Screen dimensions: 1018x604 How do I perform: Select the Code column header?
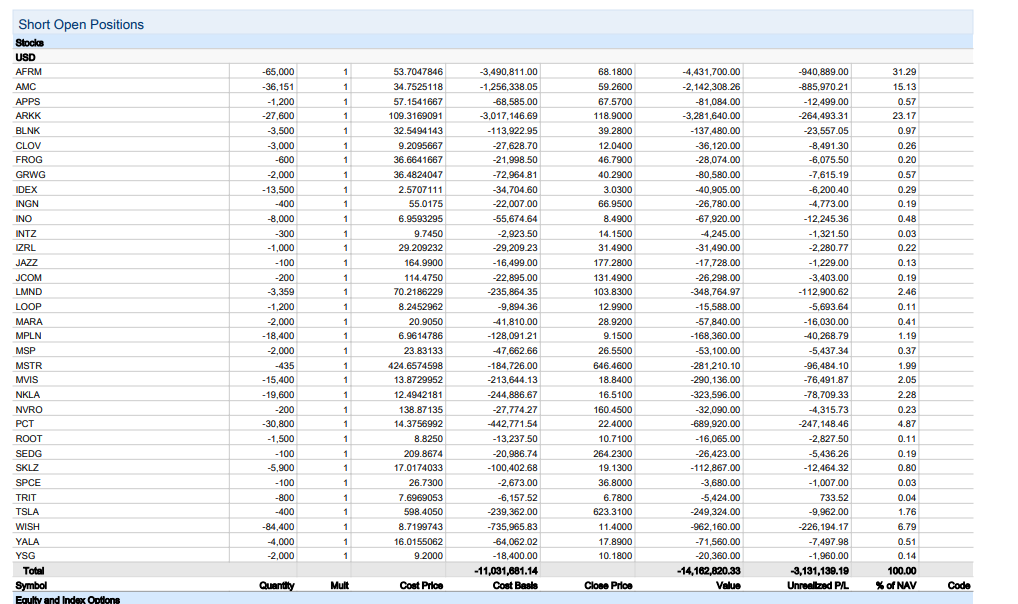click(959, 586)
